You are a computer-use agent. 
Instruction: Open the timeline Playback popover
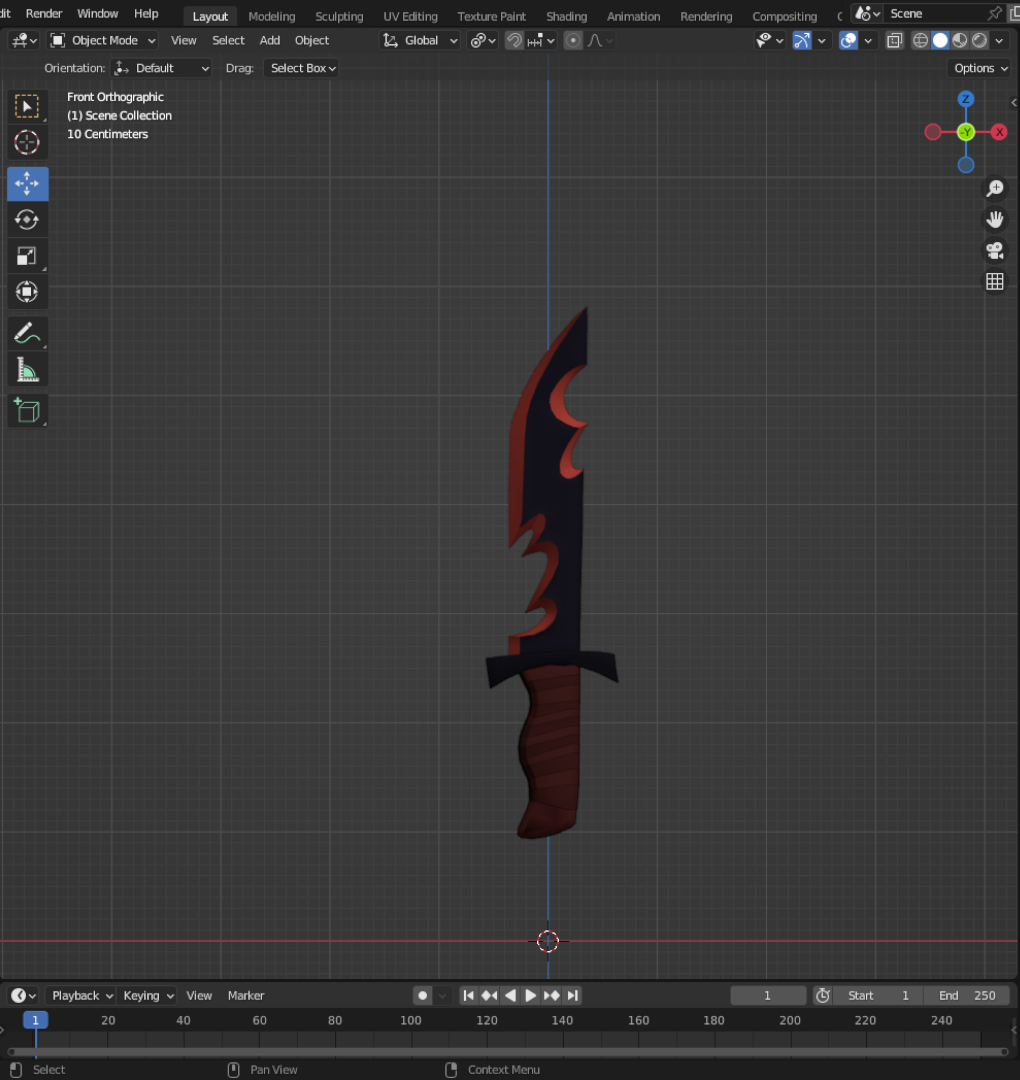tap(82, 995)
